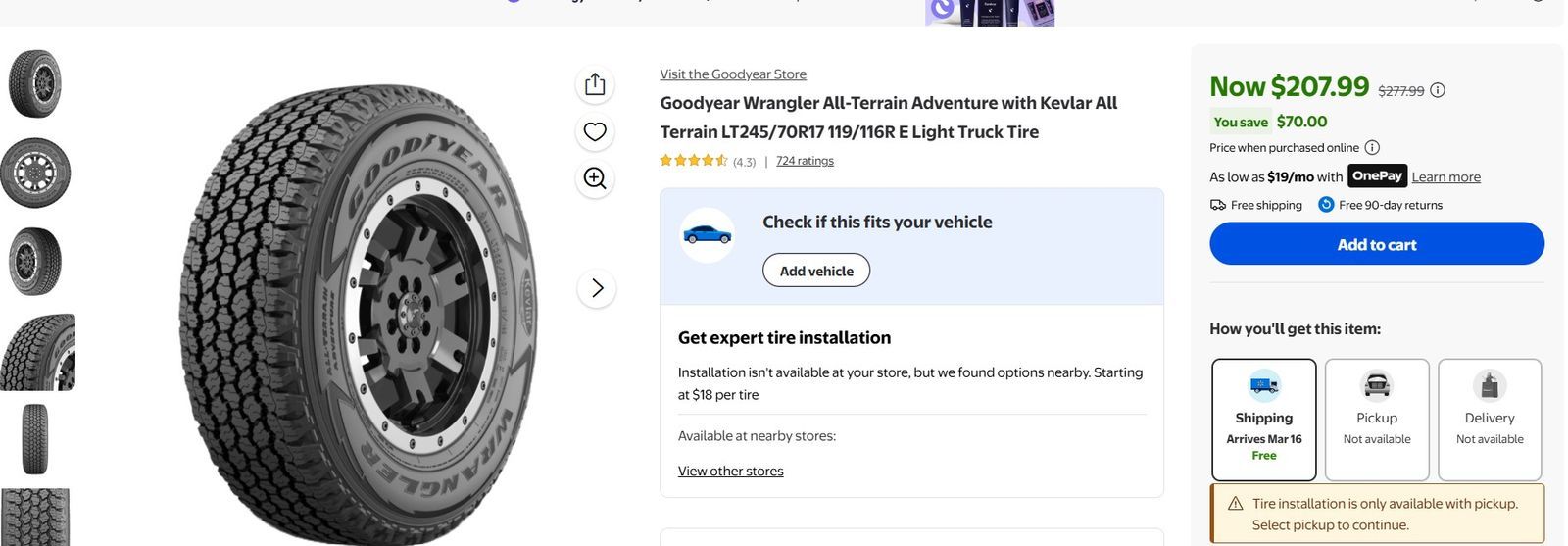The height and width of the screenshot is (546, 1568).
Task: Click the Add vehicle button
Action: 816,271
